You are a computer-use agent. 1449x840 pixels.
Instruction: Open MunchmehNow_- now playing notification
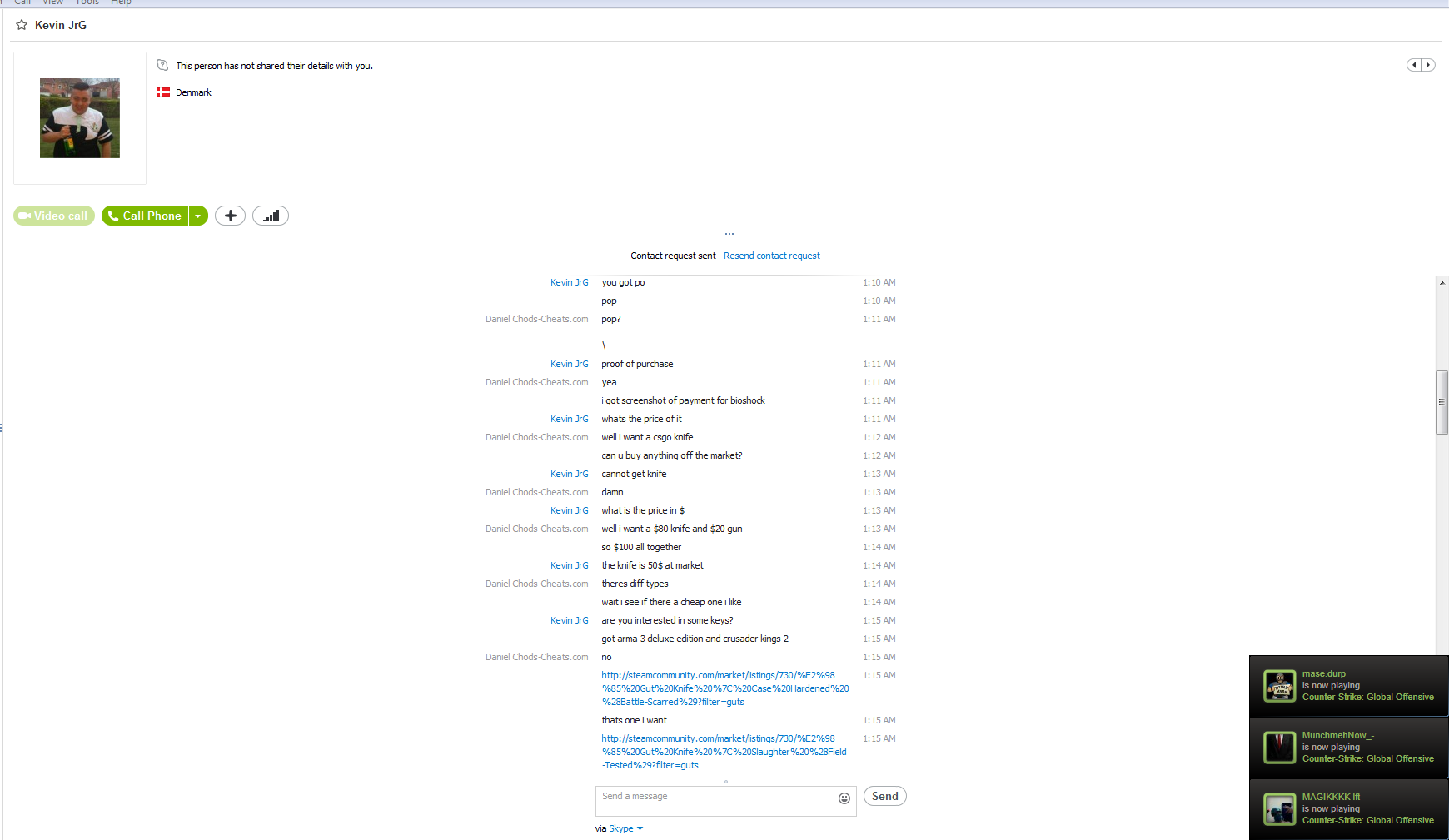[x=1349, y=748]
